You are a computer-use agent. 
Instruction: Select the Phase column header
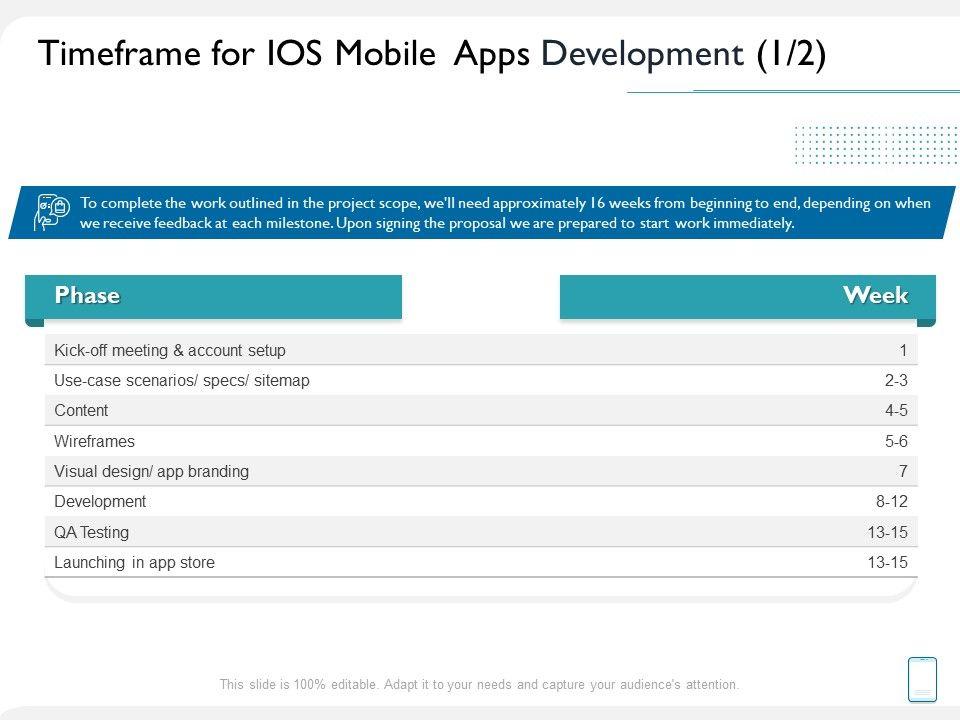213,296
